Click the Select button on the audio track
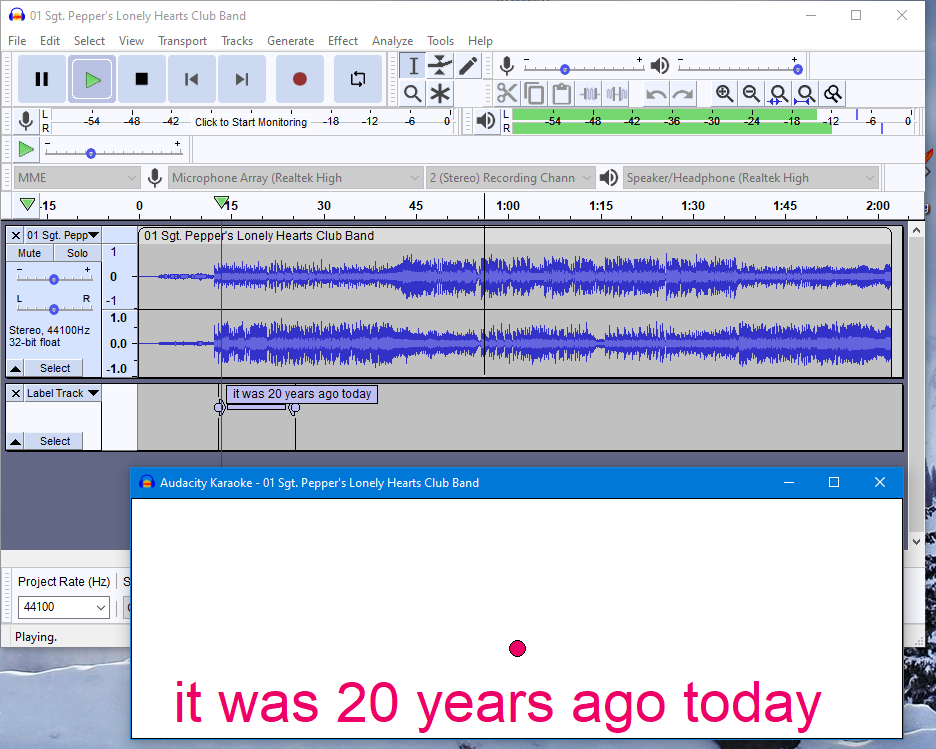This screenshot has width=936, height=749. click(x=54, y=368)
